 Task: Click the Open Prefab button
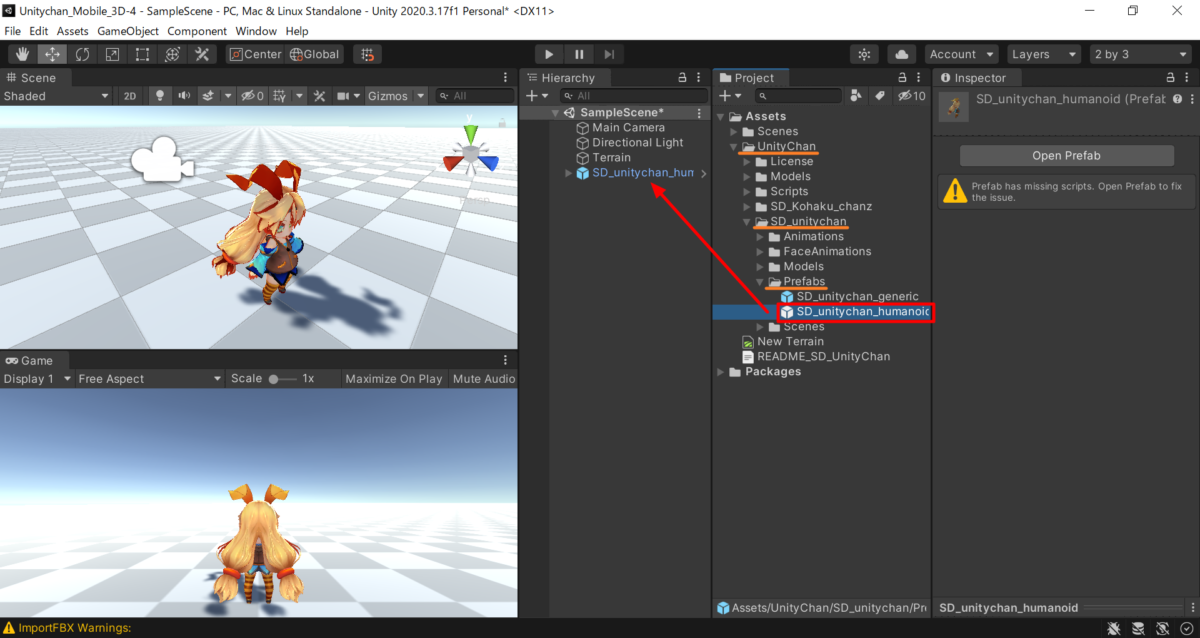1067,156
